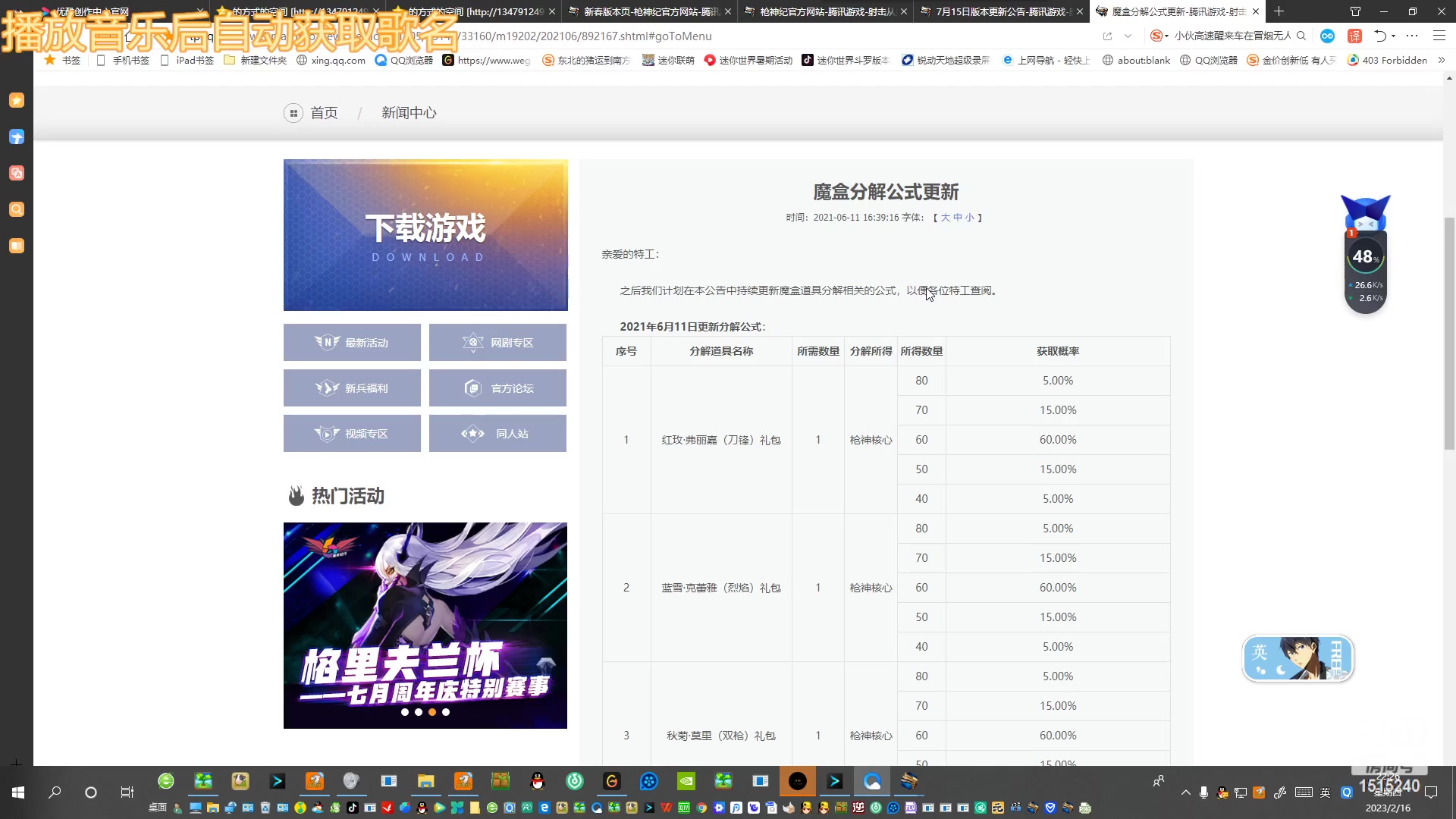
Task: Click the 格里夫兰杯 event banner
Action: [x=425, y=626]
